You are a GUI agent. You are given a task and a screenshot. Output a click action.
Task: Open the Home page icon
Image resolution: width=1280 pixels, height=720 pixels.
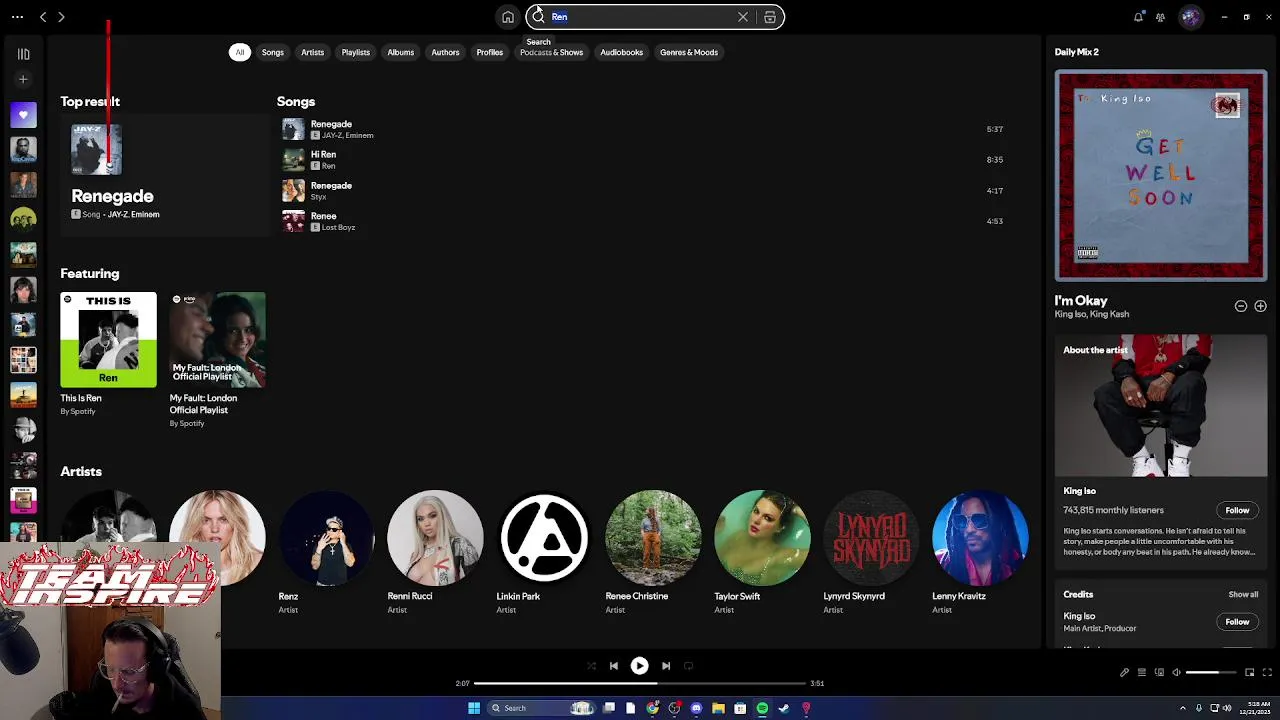(x=508, y=17)
